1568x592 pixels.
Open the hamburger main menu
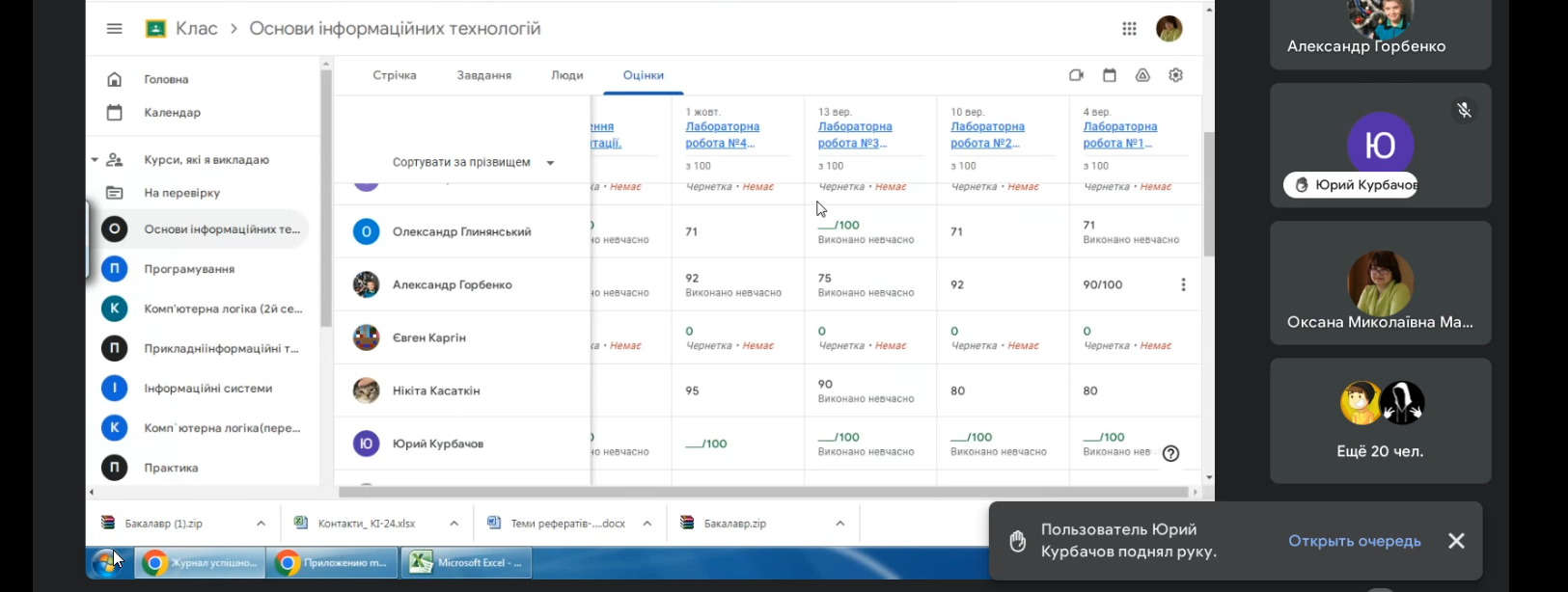(114, 29)
